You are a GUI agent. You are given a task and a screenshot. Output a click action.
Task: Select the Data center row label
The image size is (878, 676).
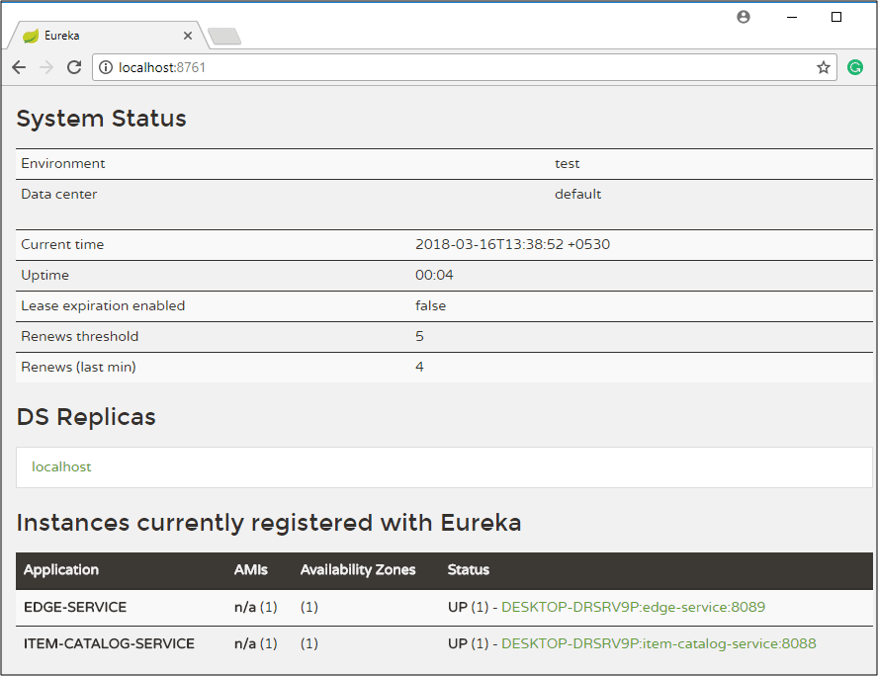click(x=59, y=194)
